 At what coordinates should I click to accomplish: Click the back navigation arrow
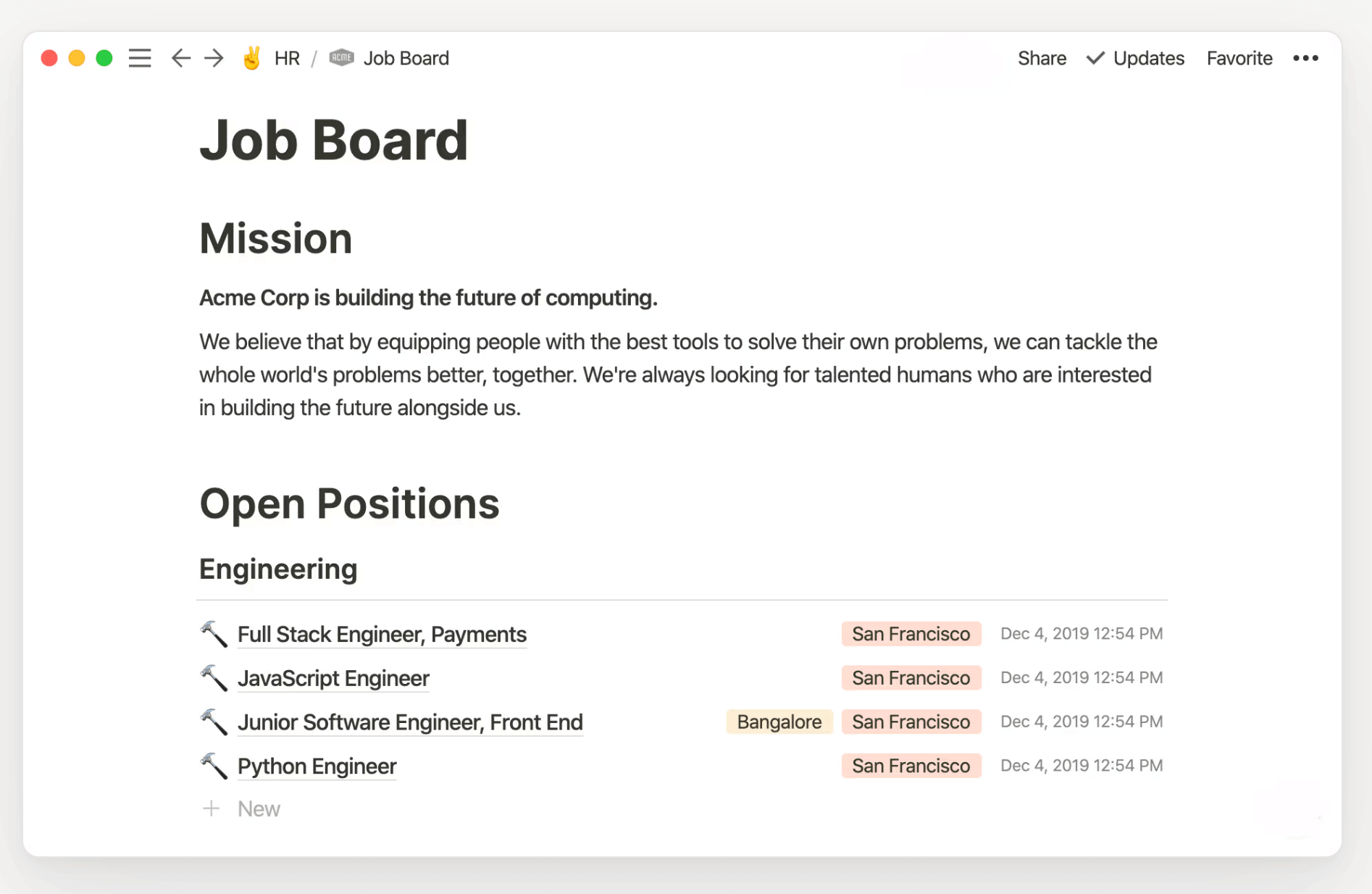point(180,58)
